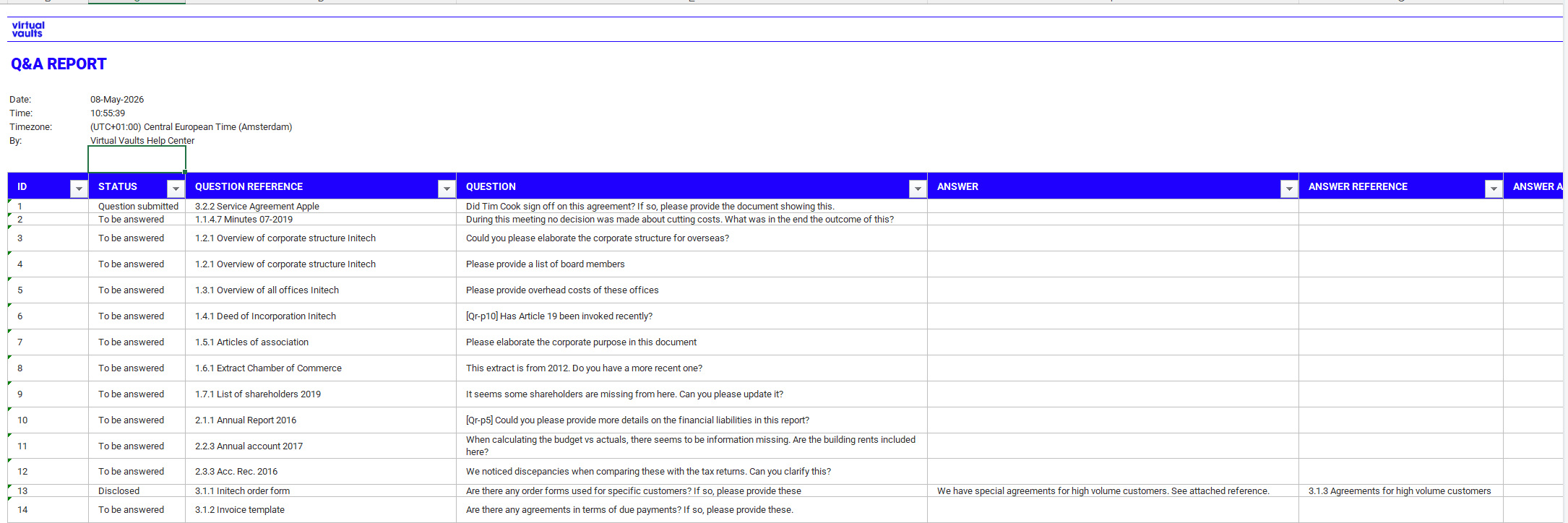Select ID cell 14
The image size is (1568, 523).
coord(48,509)
